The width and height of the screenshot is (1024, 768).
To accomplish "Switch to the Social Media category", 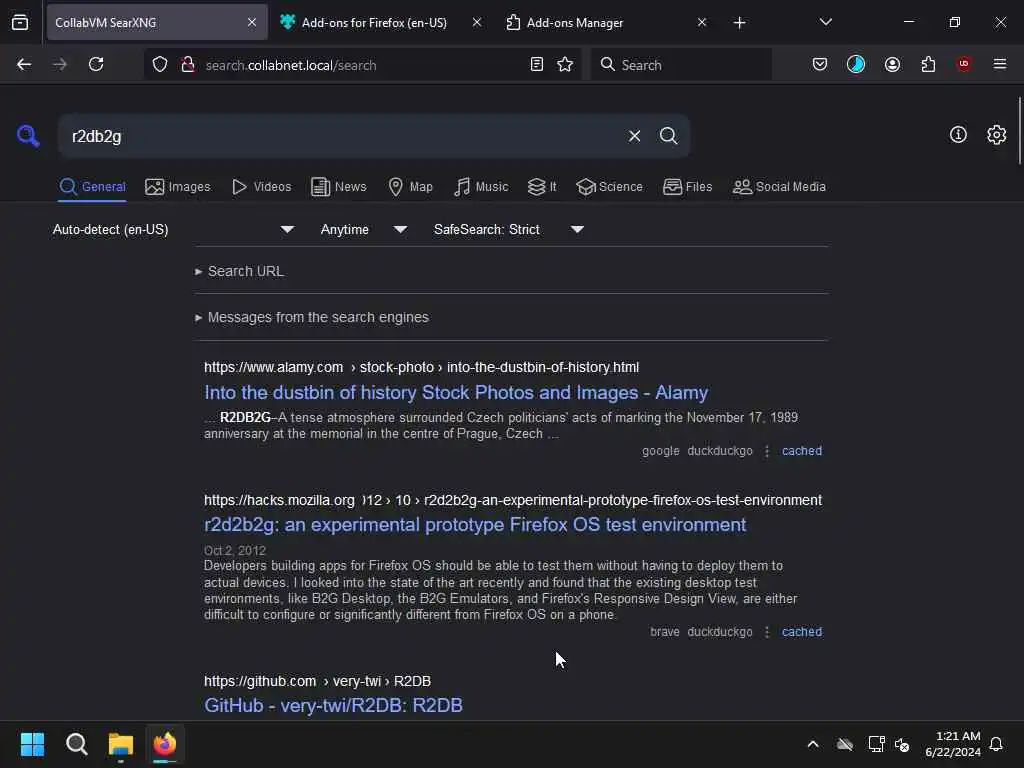I will (779, 187).
